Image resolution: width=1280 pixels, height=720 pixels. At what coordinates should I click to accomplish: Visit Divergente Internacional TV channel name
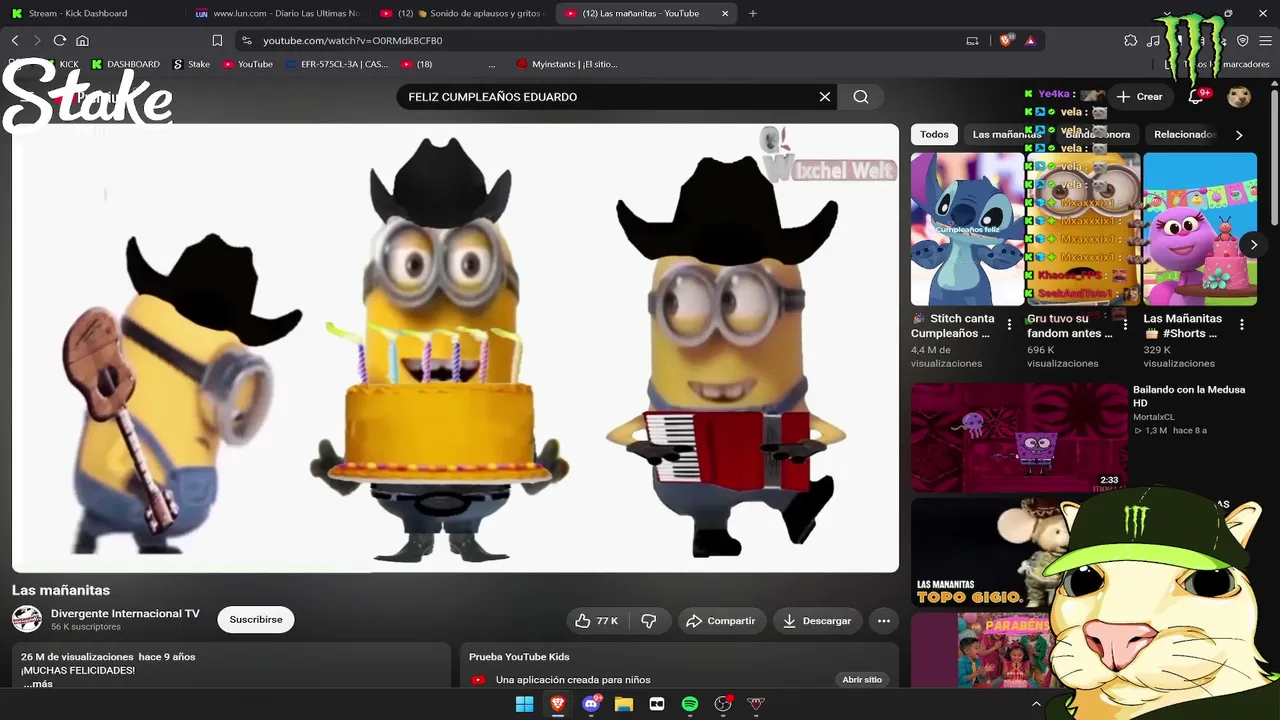[x=125, y=614]
